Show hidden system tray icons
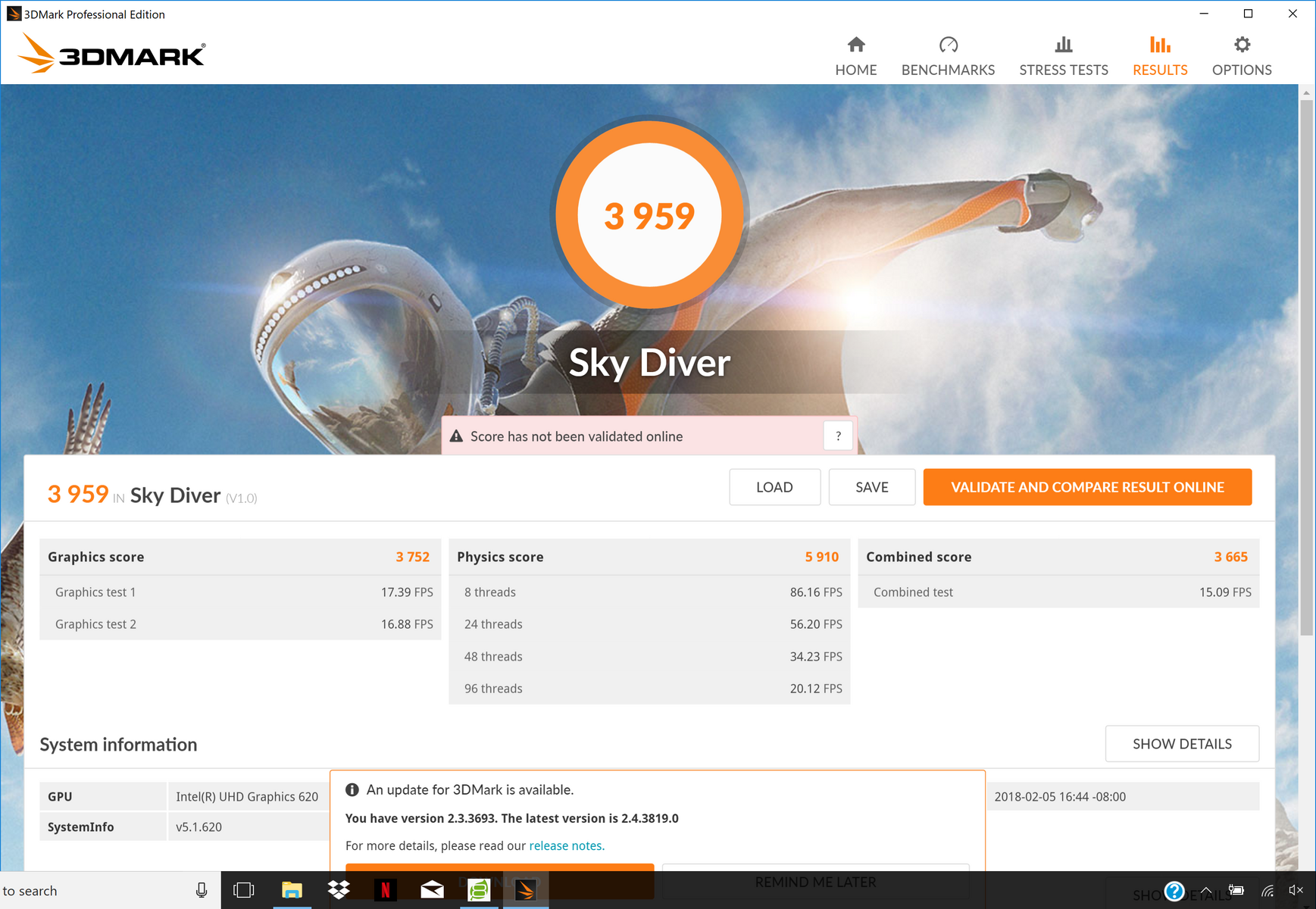 tap(1206, 891)
